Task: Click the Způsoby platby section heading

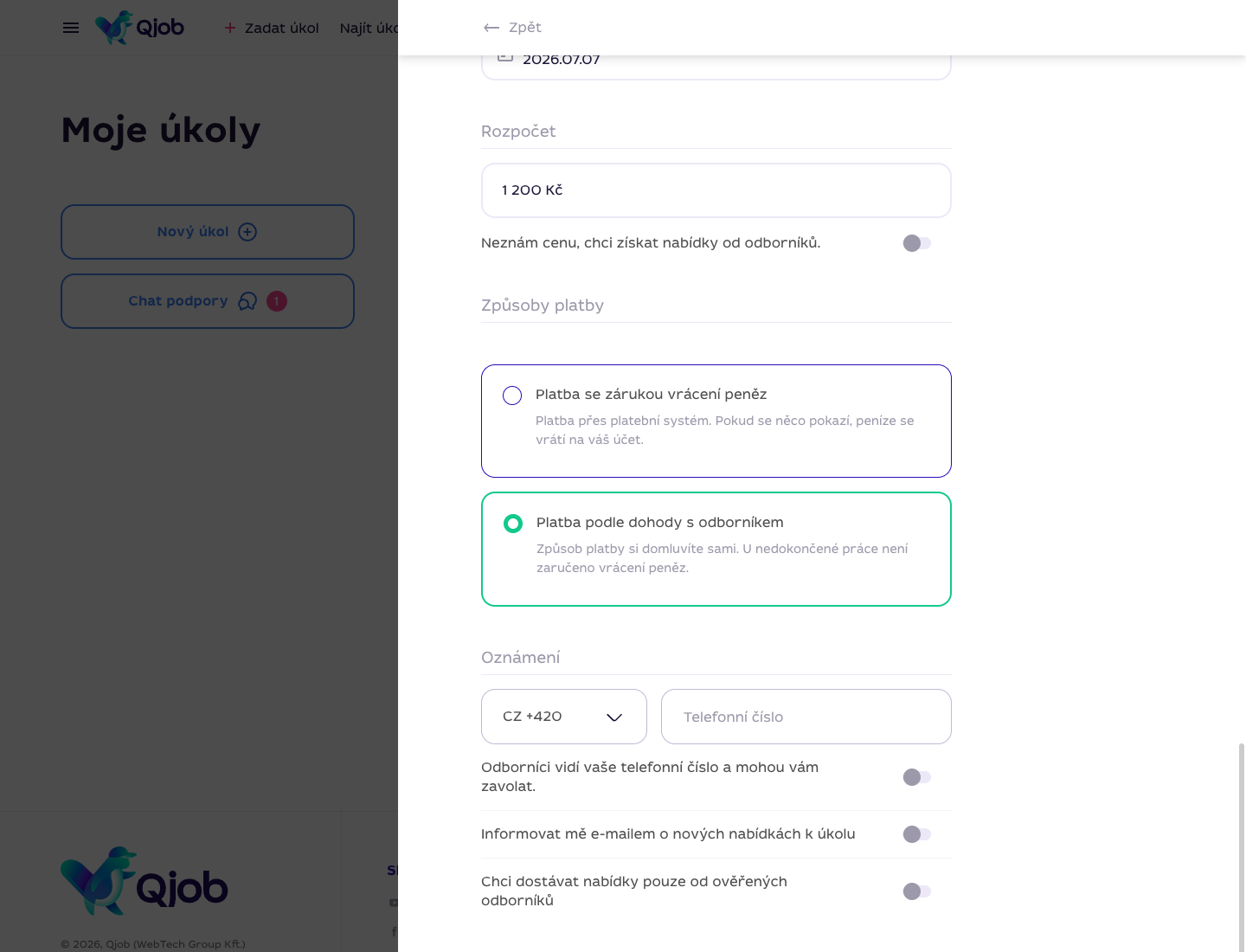Action: [543, 306]
